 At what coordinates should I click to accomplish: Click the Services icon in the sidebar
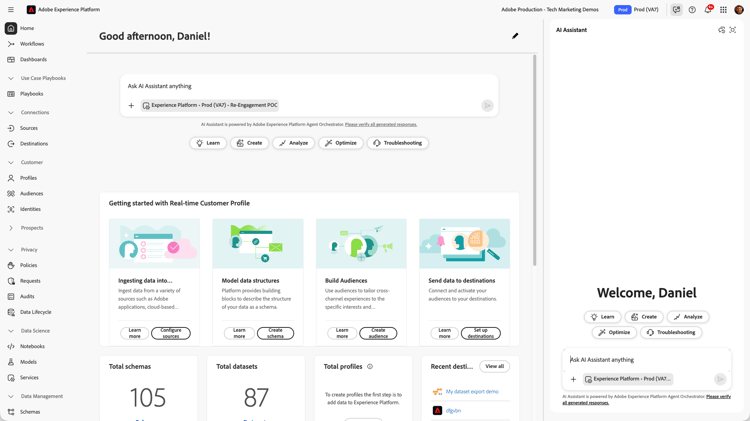coord(11,378)
